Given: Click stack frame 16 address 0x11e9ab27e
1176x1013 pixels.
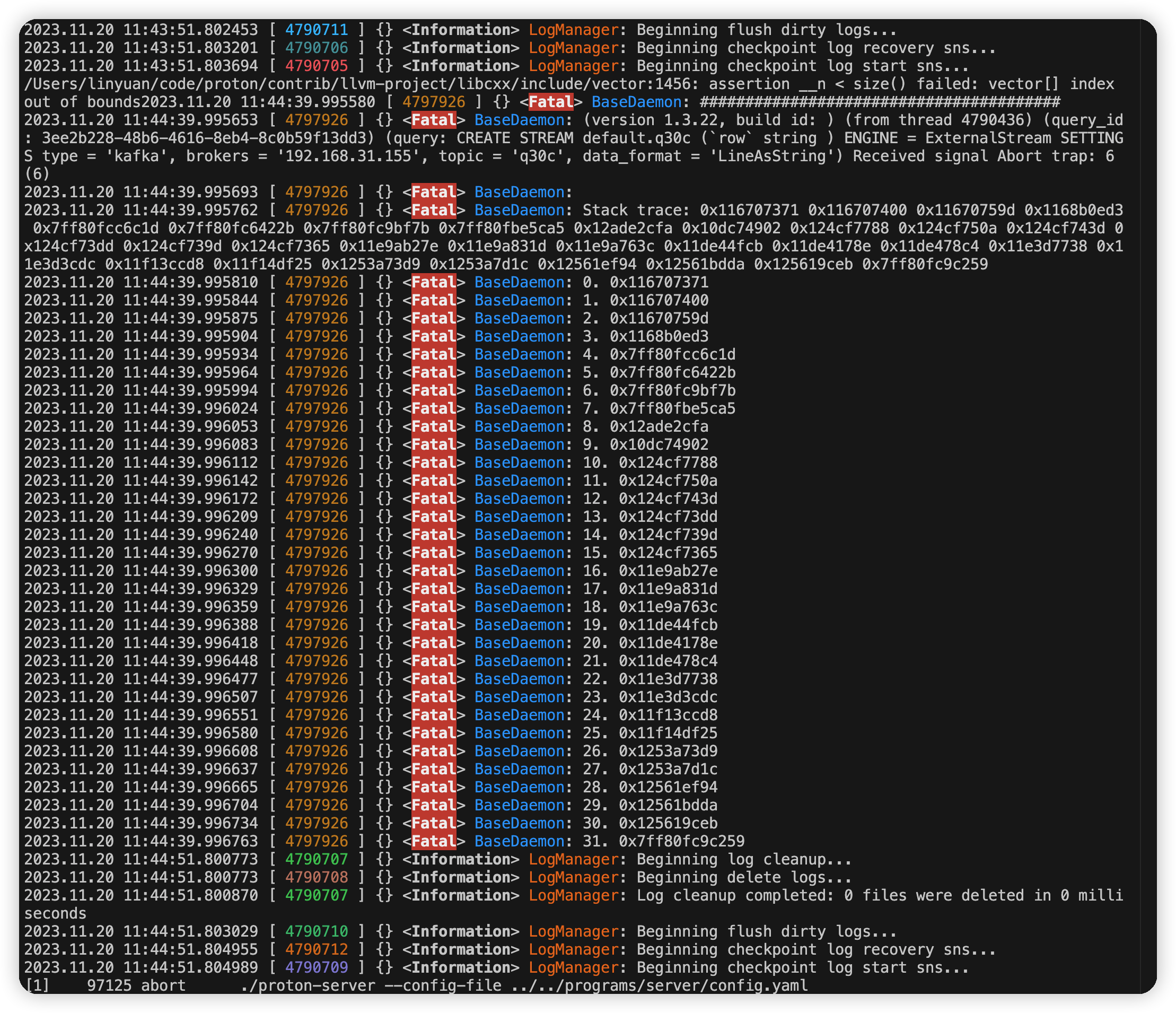Looking at the screenshot, I should click(x=668, y=571).
